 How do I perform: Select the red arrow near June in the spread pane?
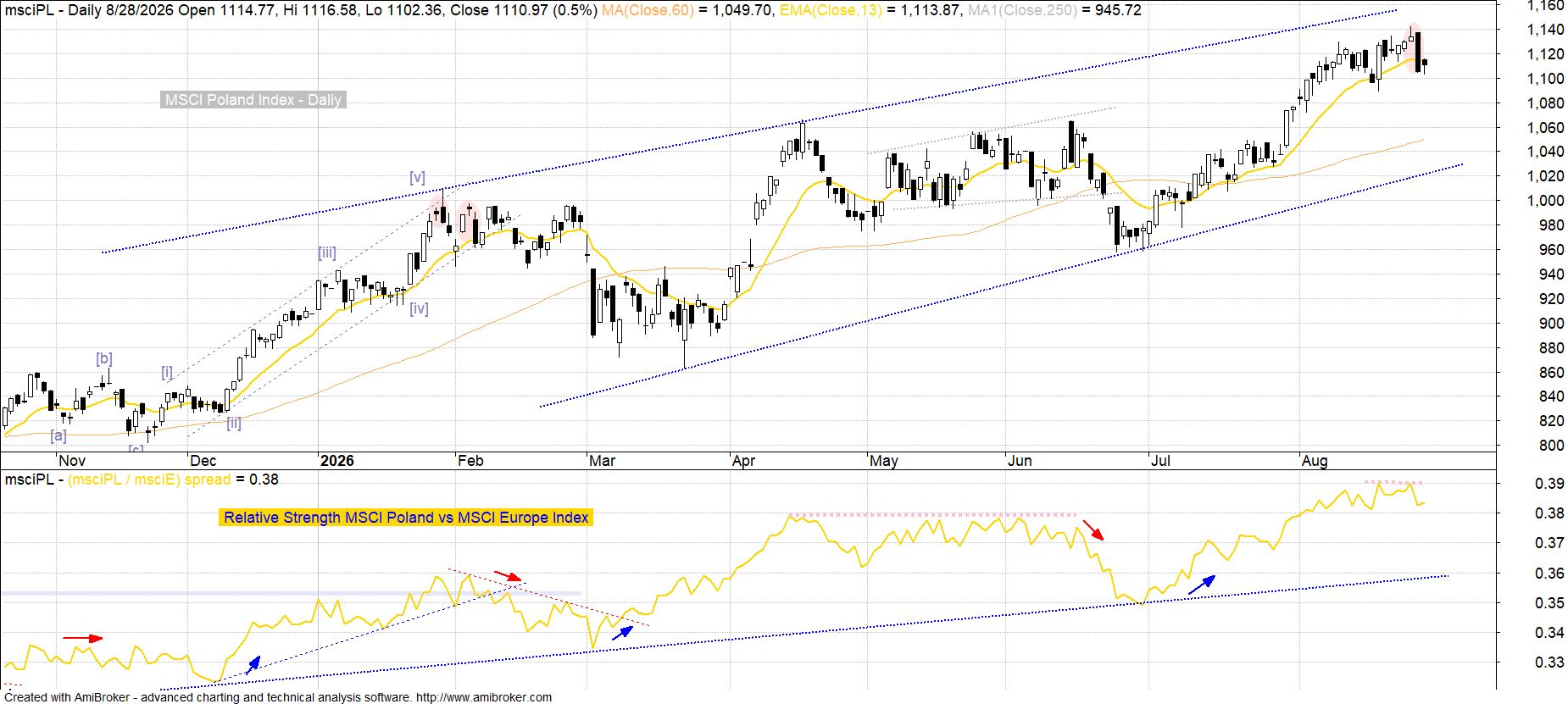(1094, 530)
